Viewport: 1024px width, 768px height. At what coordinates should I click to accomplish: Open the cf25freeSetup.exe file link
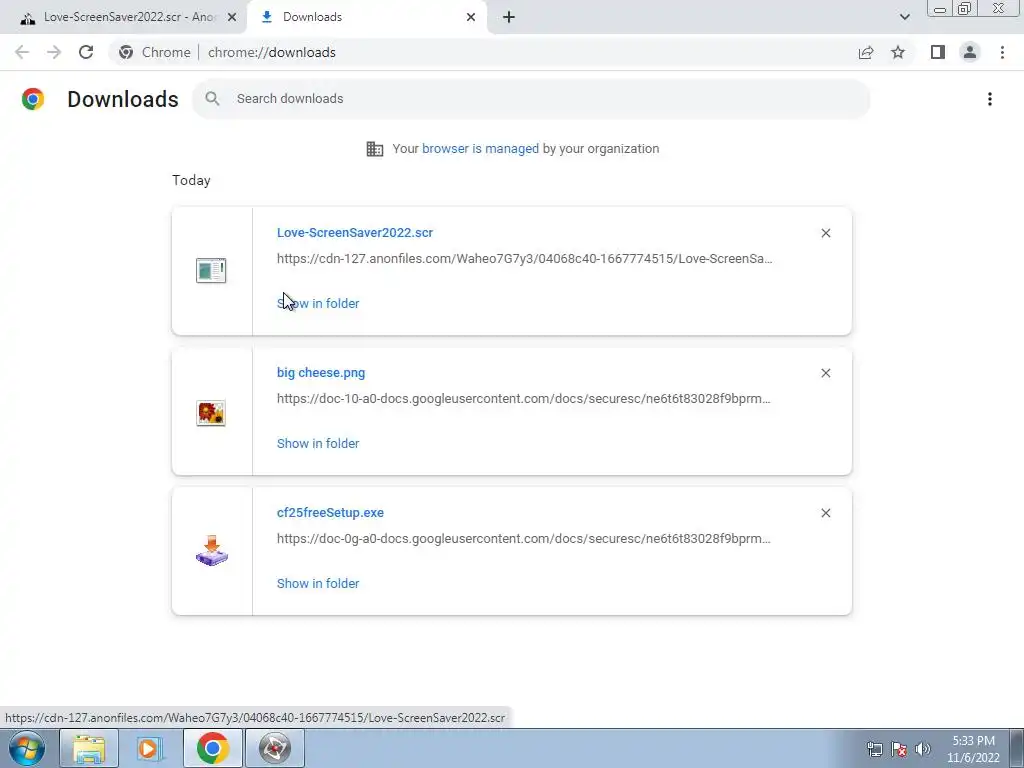pos(330,512)
